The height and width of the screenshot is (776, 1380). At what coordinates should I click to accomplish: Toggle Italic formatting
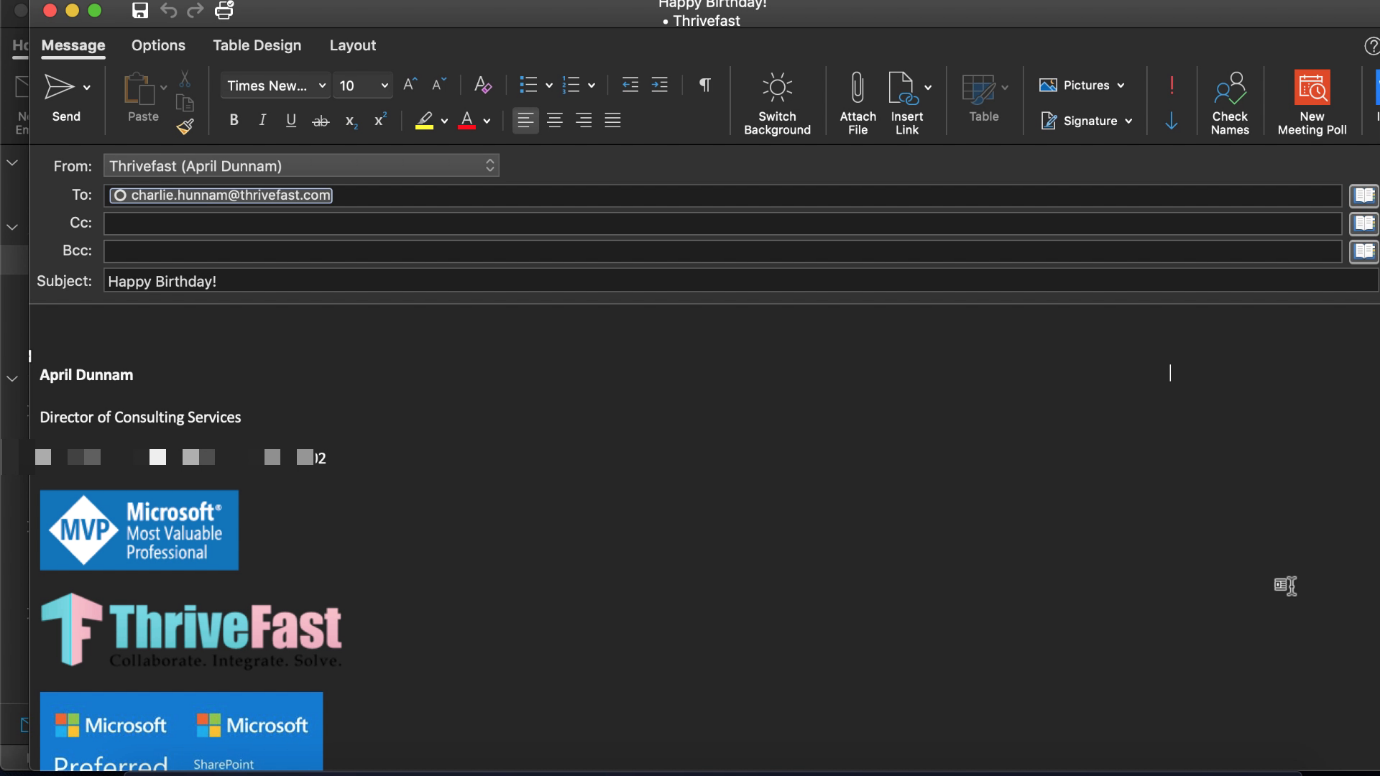click(x=262, y=121)
